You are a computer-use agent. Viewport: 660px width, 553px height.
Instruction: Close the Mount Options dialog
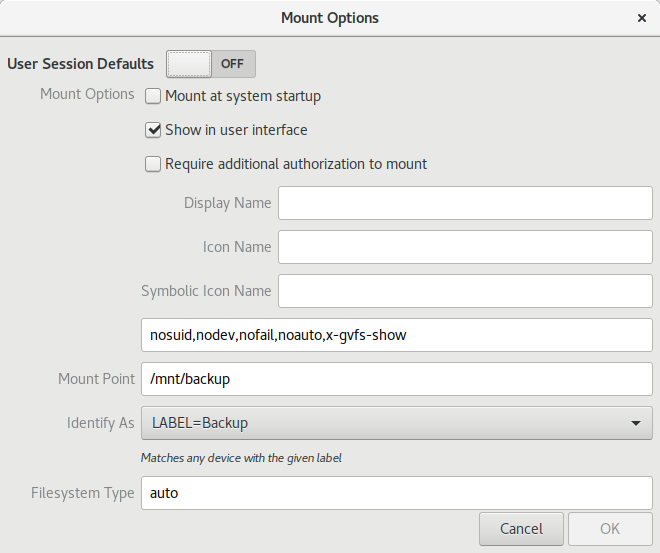coord(641,18)
